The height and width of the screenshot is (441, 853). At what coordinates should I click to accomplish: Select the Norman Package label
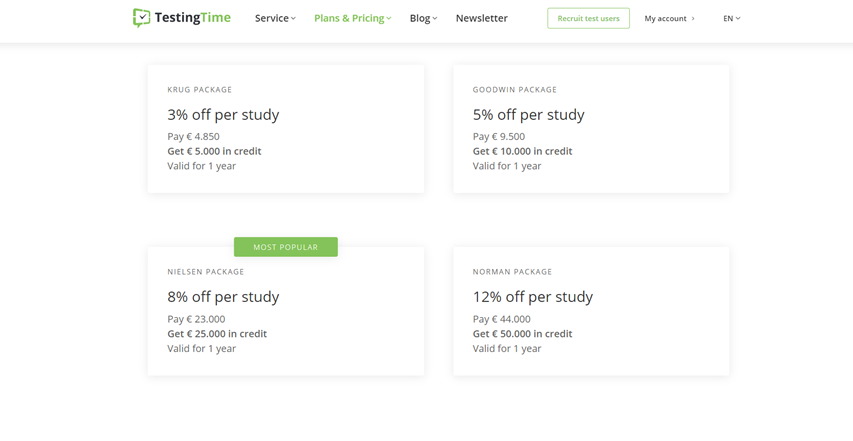[x=512, y=271]
